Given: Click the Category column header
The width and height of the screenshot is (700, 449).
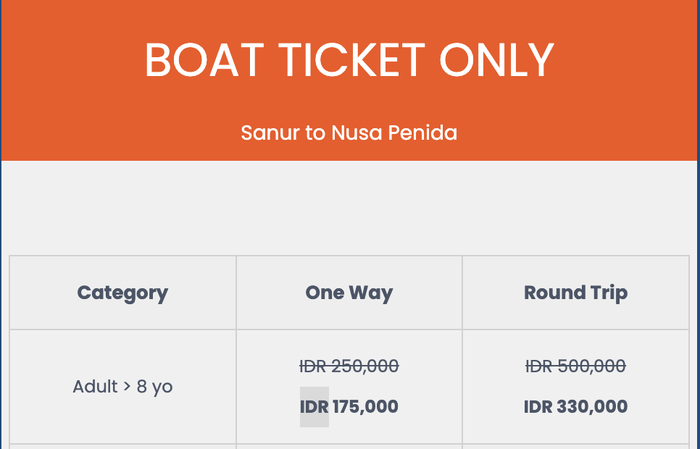Looking at the screenshot, I should click(x=123, y=293).
